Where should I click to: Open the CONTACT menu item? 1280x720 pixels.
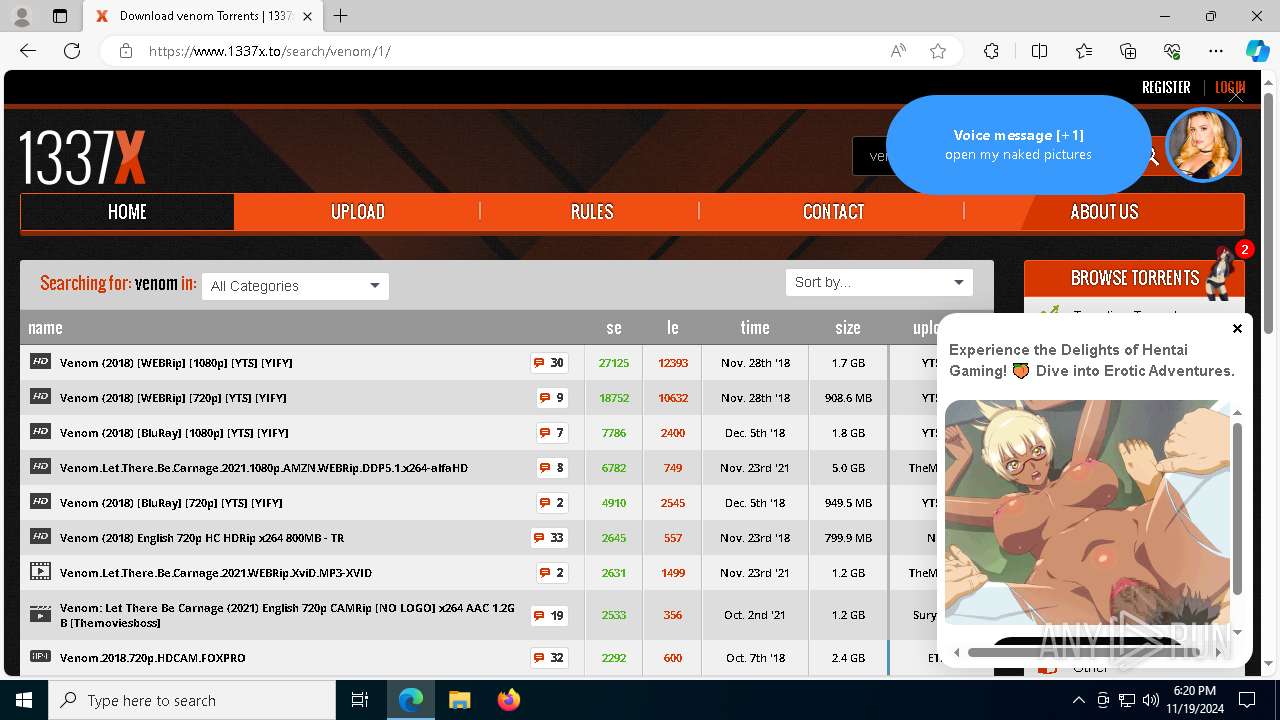(833, 211)
